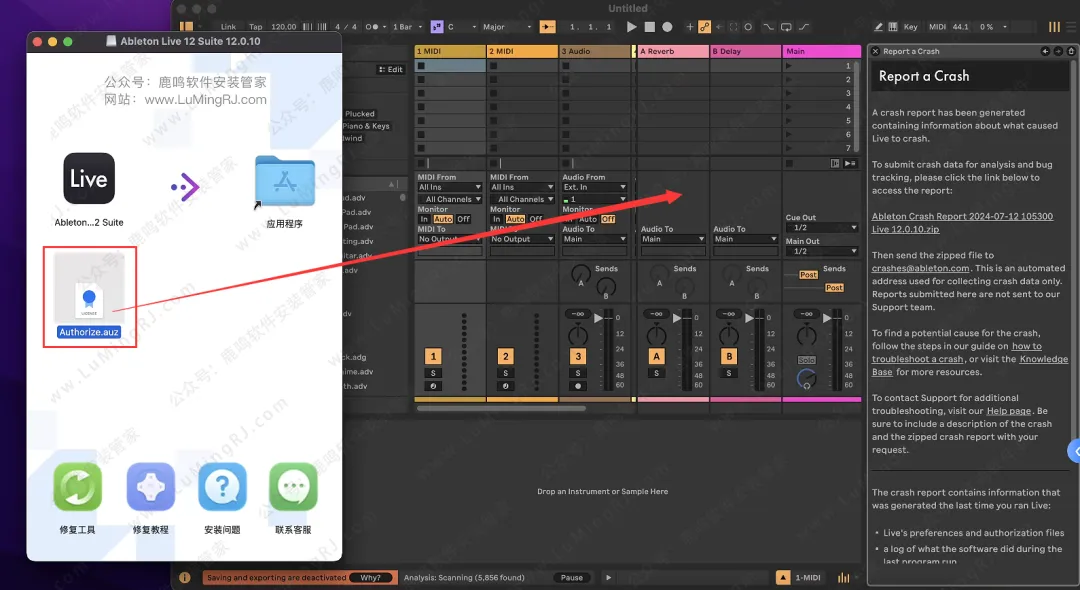
Task: Click the 修复教程 tutorial icon
Action: (150, 487)
